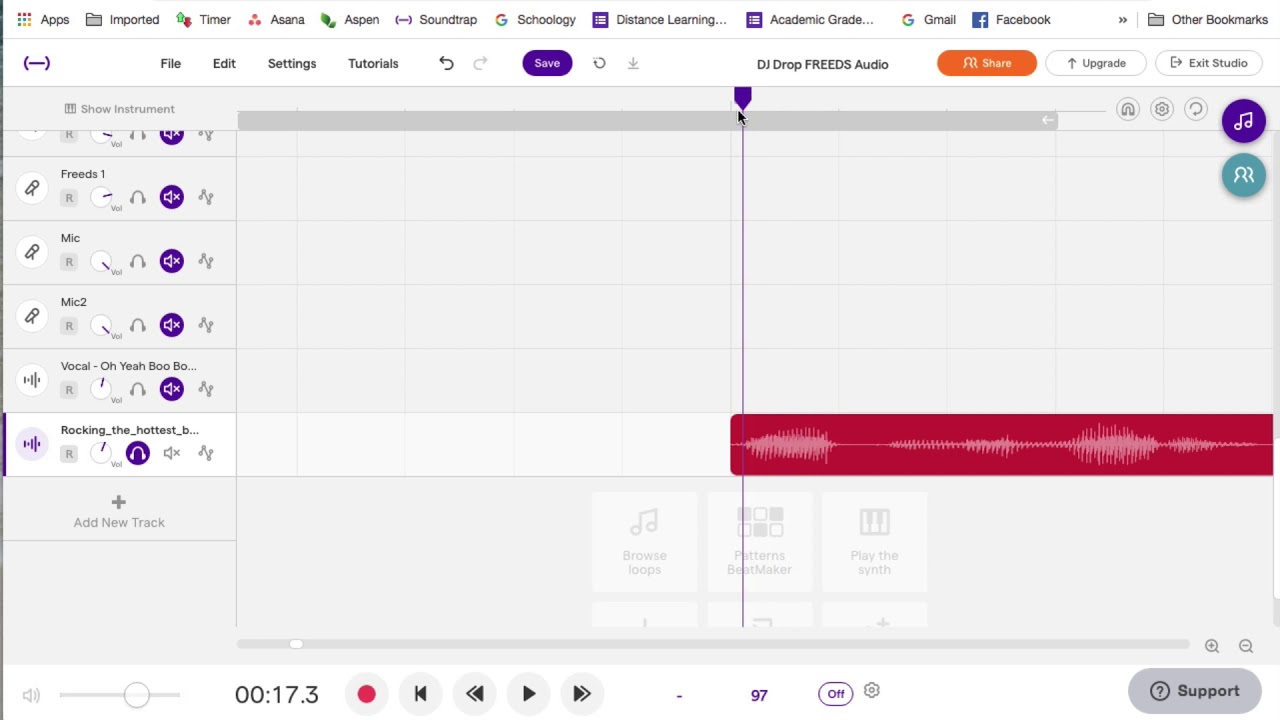Open automation for Freeds 1 track
This screenshot has height=720, width=1280.
206,197
